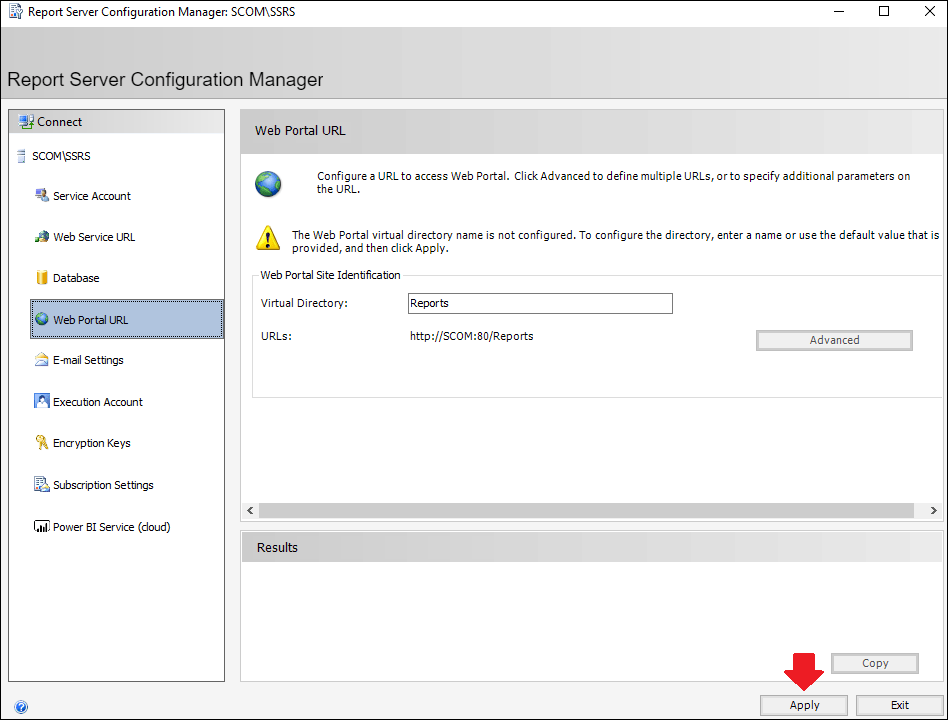Click the E-mail Settings envelope icon

tap(42, 360)
